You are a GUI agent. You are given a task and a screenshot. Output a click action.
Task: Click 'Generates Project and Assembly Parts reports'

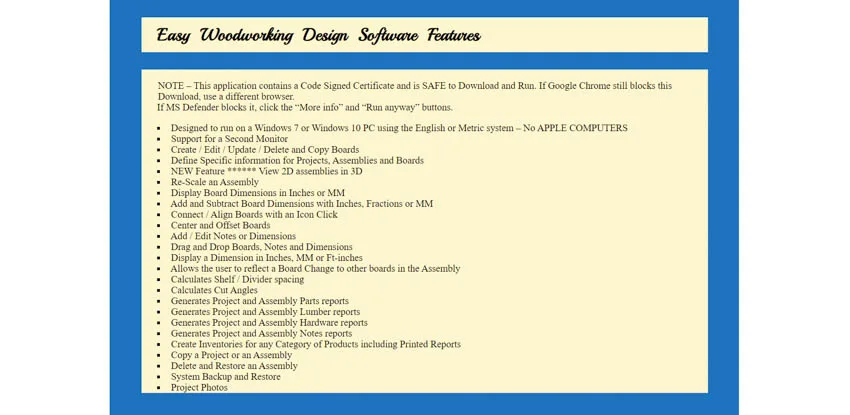pyautogui.click(x=260, y=301)
